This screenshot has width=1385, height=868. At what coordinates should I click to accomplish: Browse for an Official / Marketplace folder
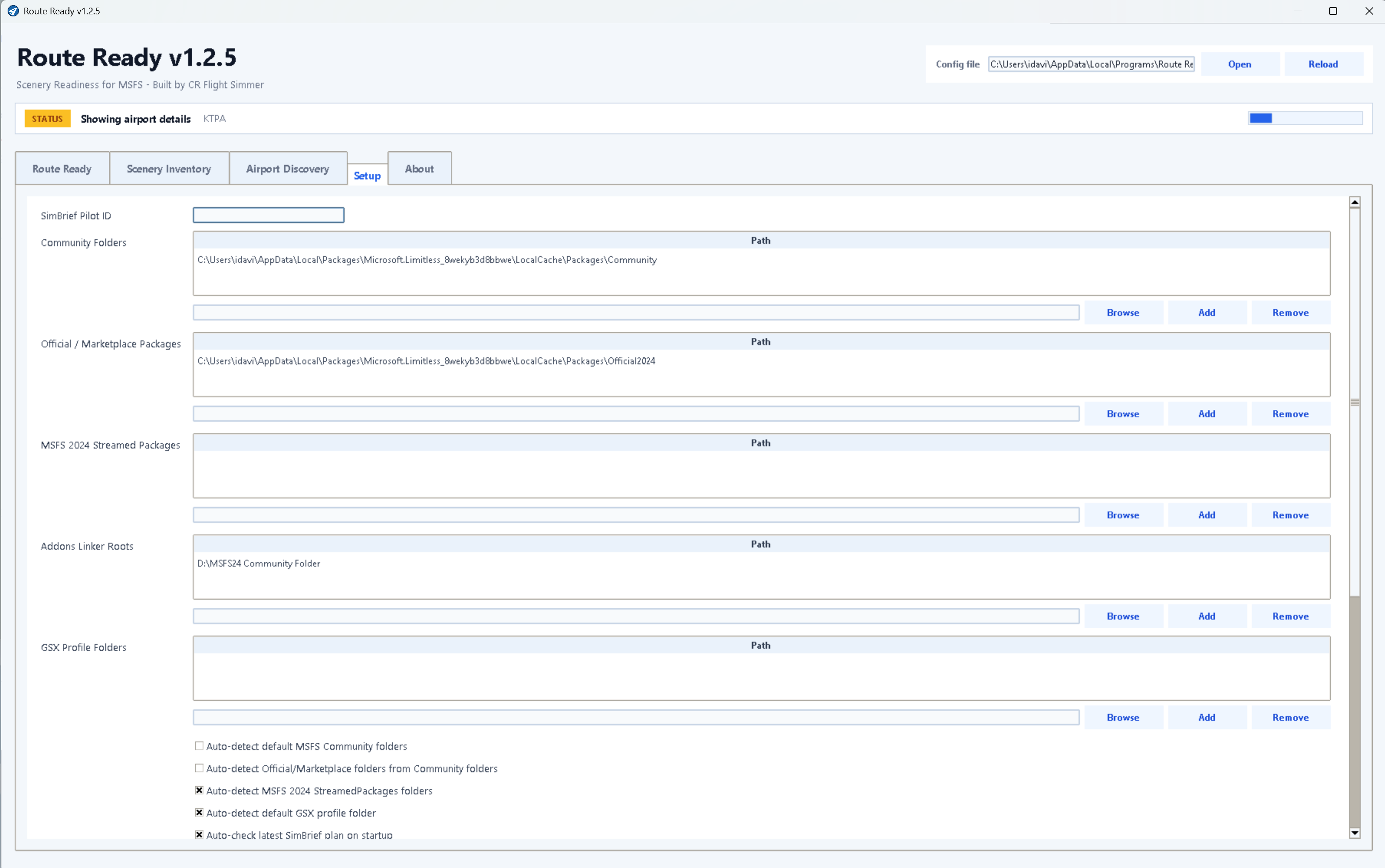pos(1123,414)
